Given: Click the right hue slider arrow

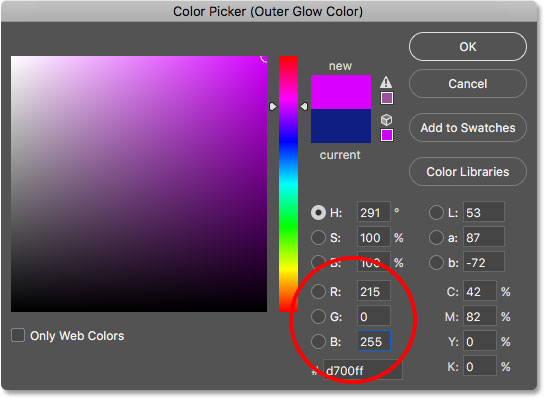Looking at the screenshot, I should pos(304,107).
